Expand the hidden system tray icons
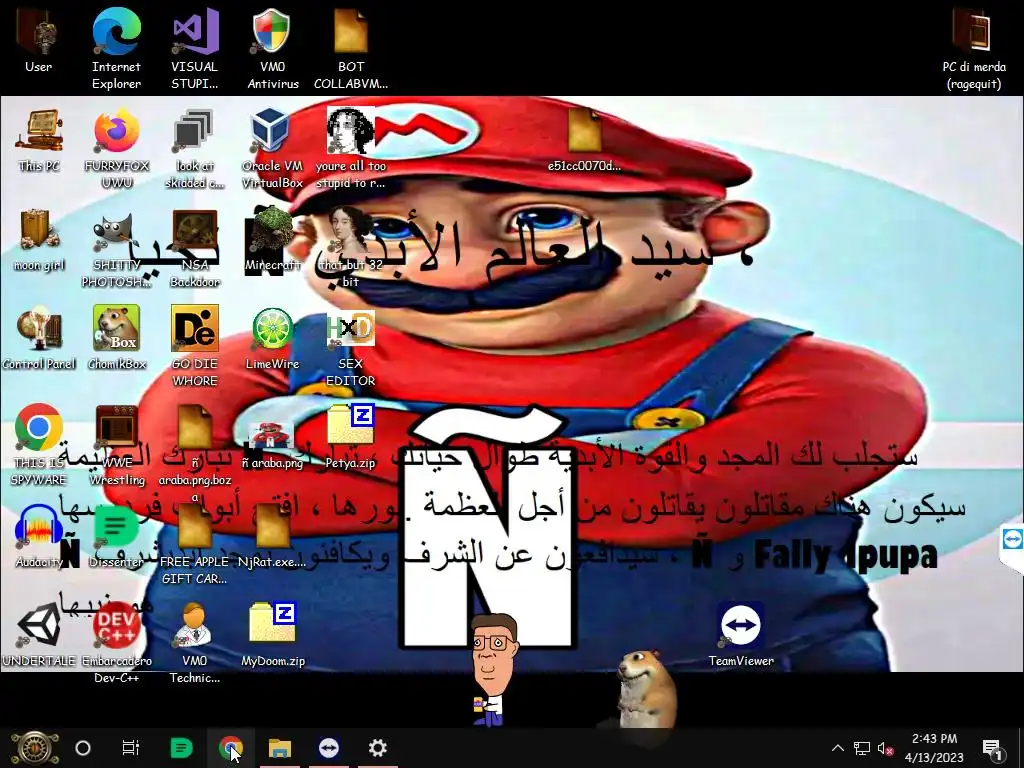Viewport: 1024px width, 768px height. [x=838, y=748]
